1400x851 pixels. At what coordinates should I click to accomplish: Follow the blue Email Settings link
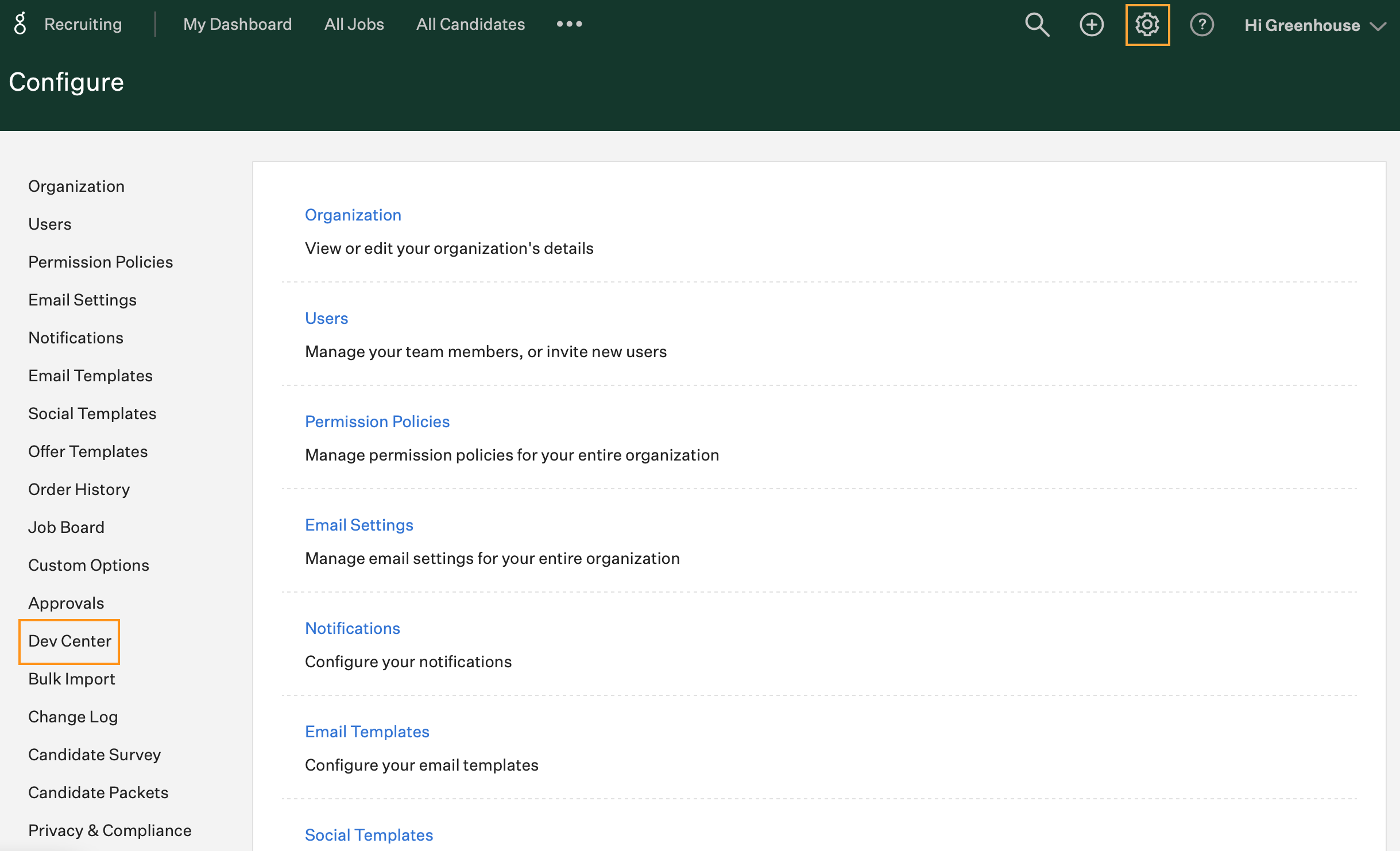pos(359,525)
